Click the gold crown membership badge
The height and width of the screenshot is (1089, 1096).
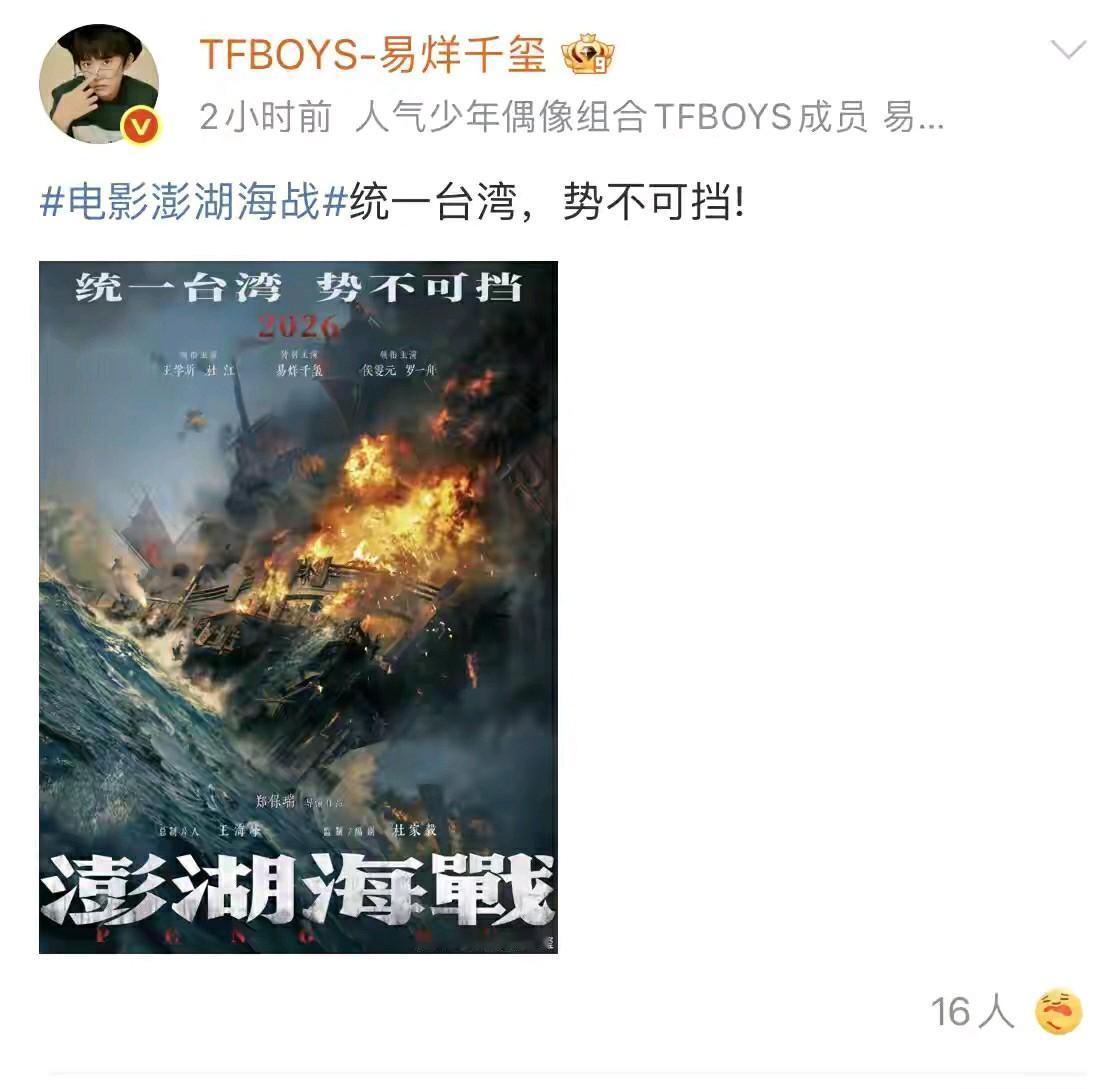(x=588, y=54)
